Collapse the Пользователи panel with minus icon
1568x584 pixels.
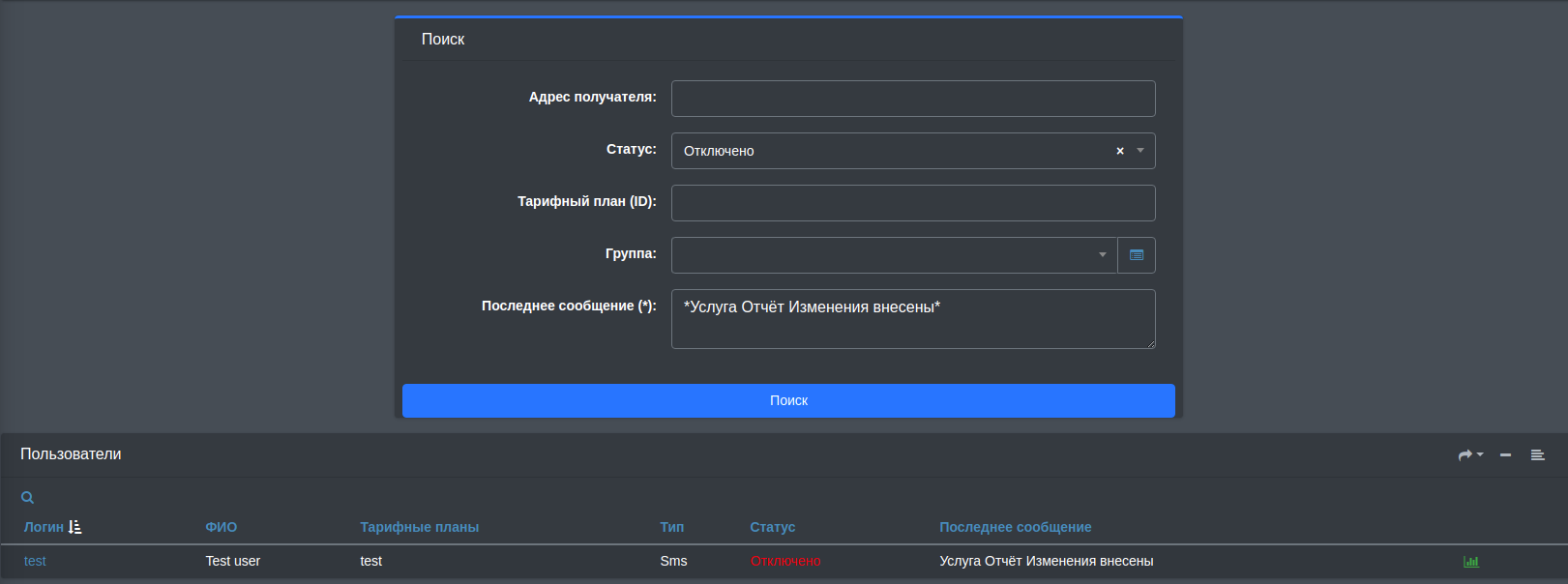(1505, 454)
